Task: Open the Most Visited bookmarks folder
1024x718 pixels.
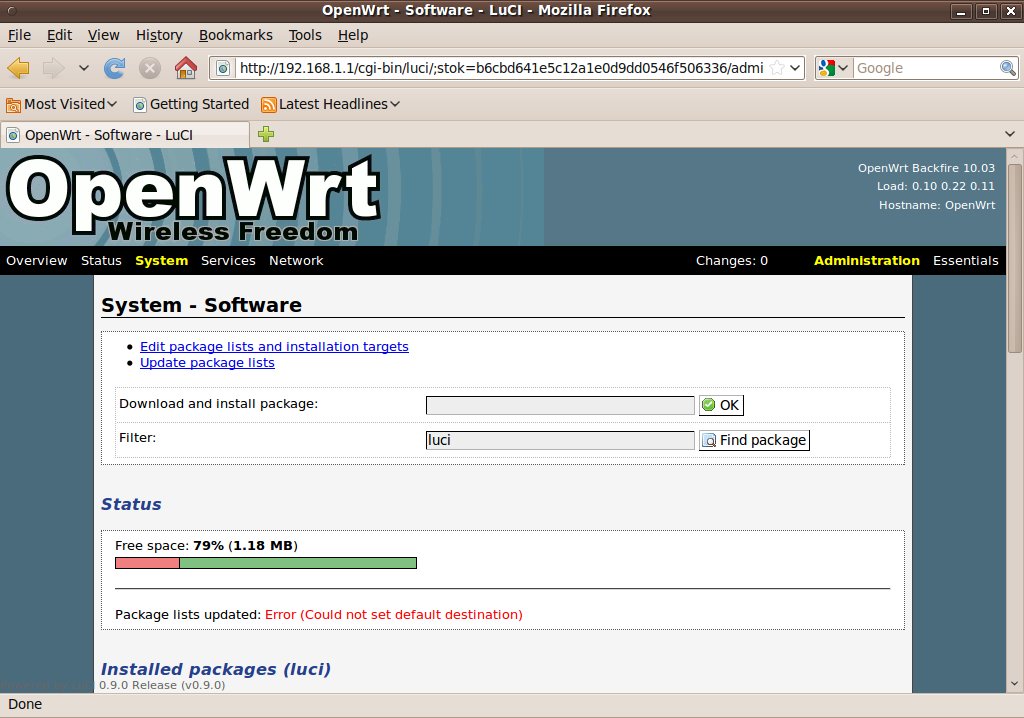Action: click(61, 105)
